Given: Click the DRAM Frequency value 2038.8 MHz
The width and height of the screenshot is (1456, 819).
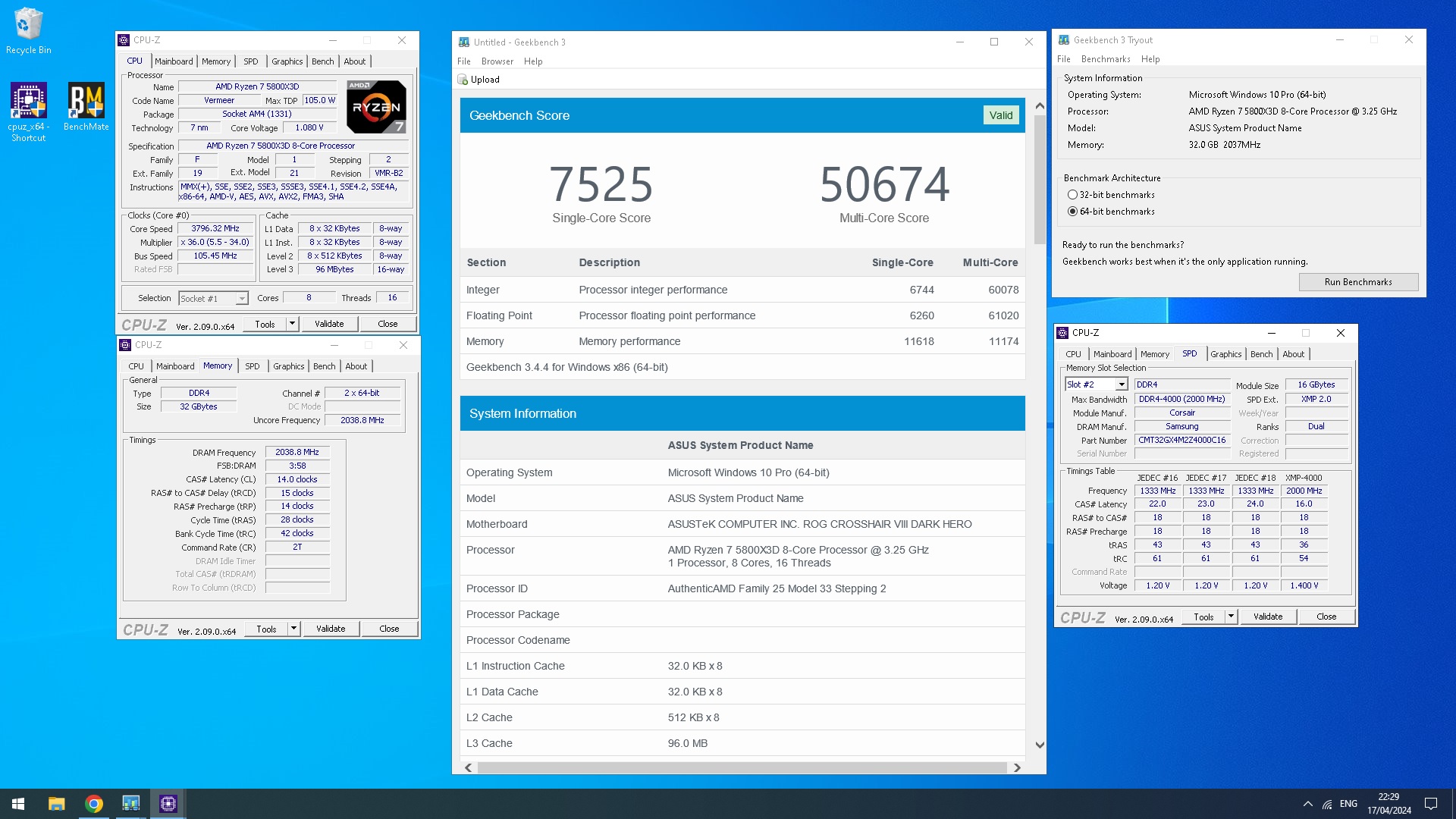Looking at the screenshot, I should [297, 452].
